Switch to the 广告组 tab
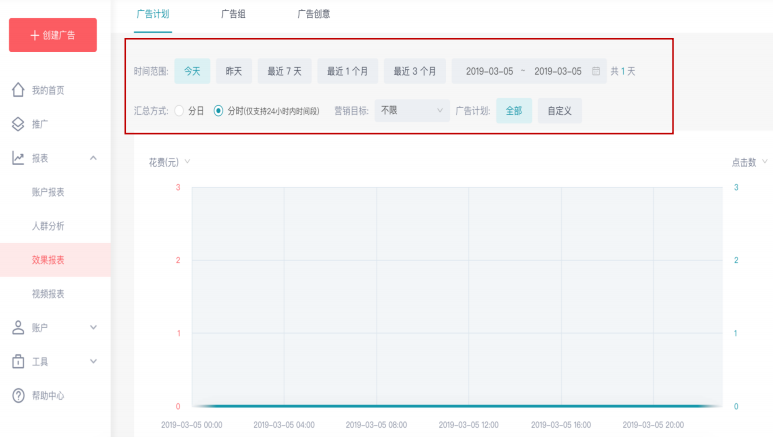This screenshot has height=437, width=773. click(x=233, y=14)
